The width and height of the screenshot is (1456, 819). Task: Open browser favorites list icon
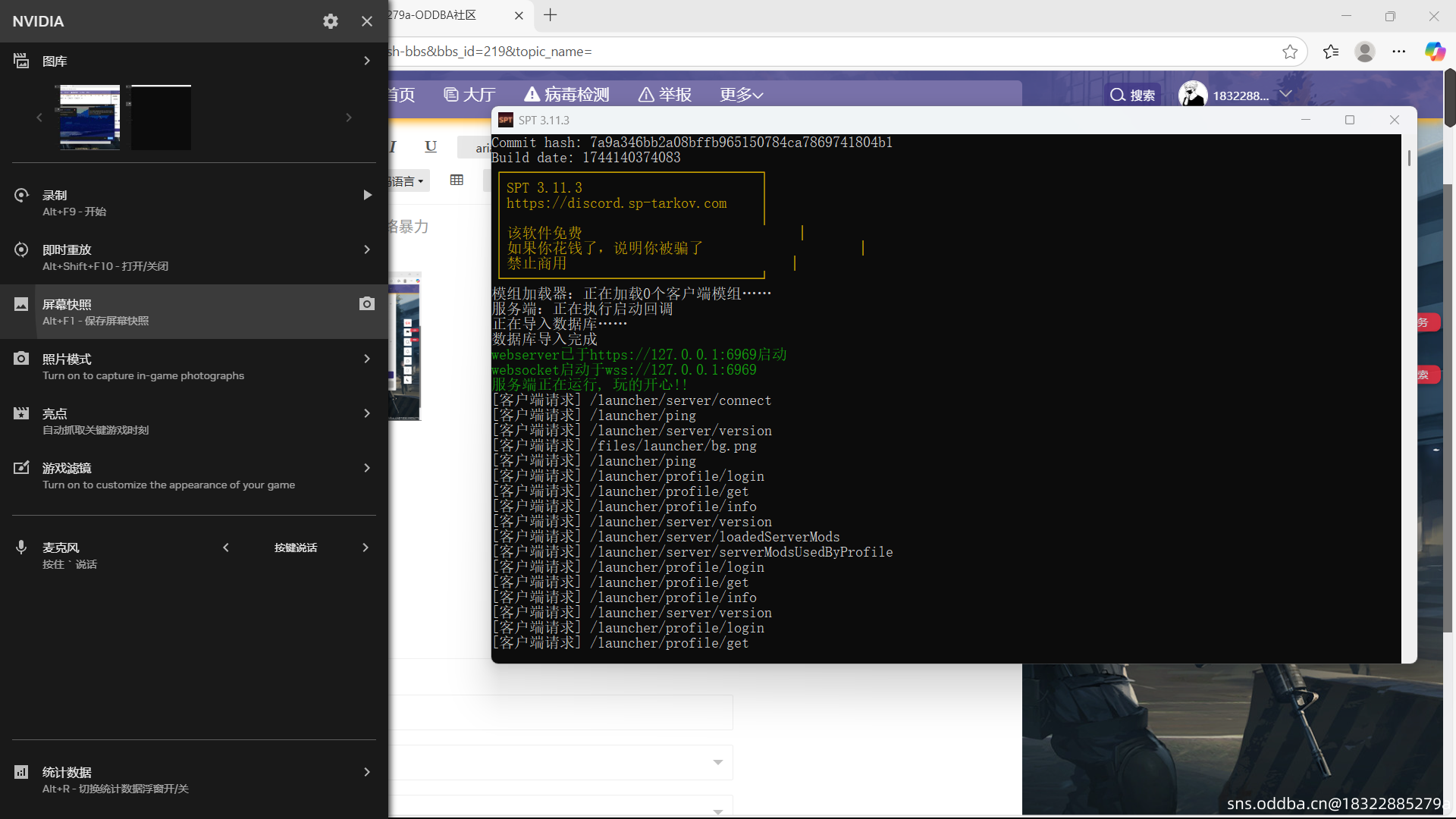[x=1331, y=52]
